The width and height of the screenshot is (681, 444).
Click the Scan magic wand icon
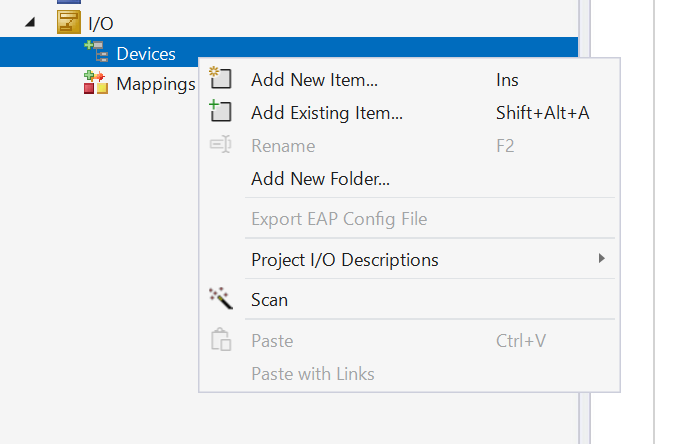tap(220, 299)
